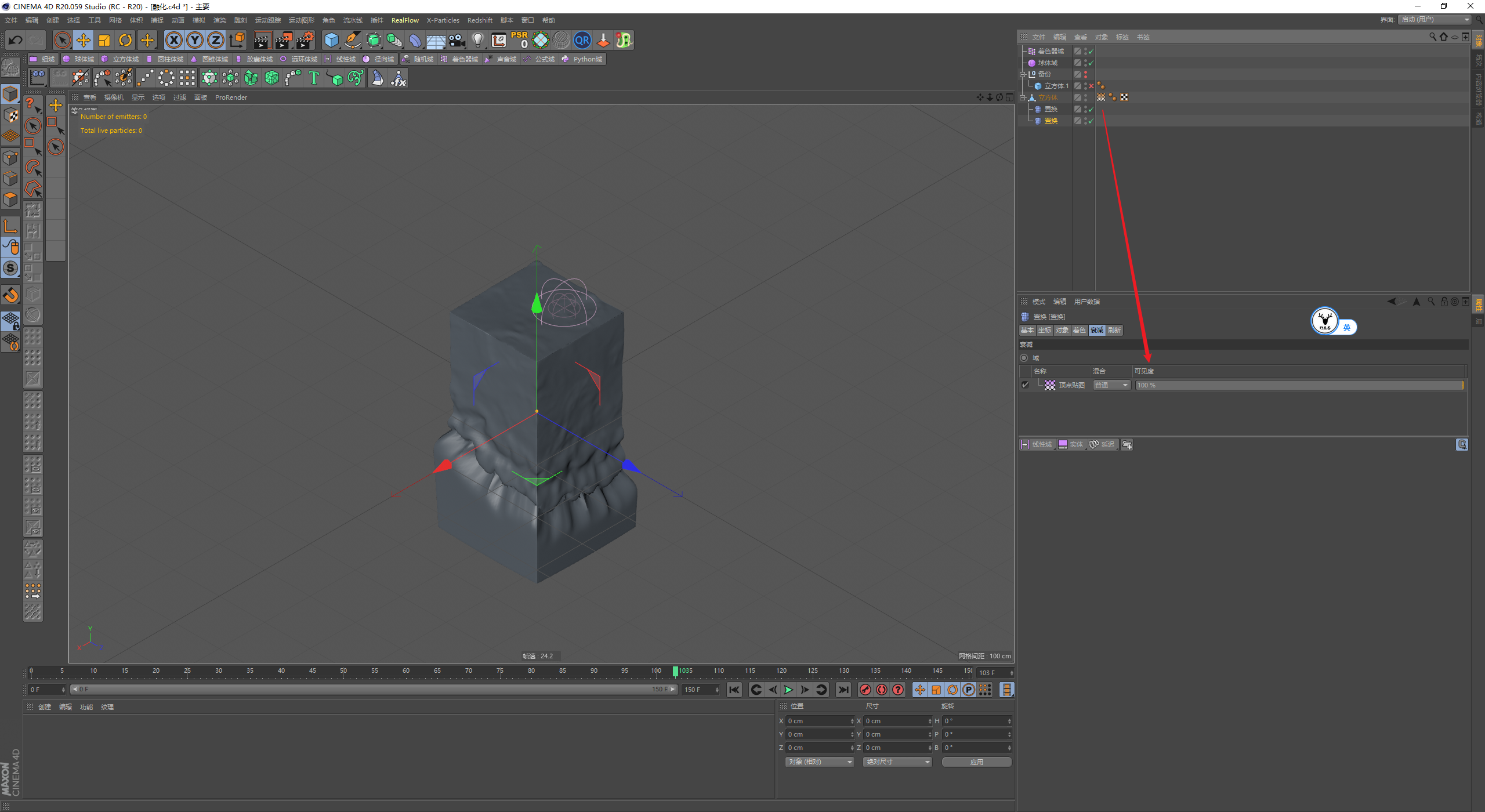Select the Rotate tool in top toolbar
The image size is (1485, 812).
click(x=125, y=40)
